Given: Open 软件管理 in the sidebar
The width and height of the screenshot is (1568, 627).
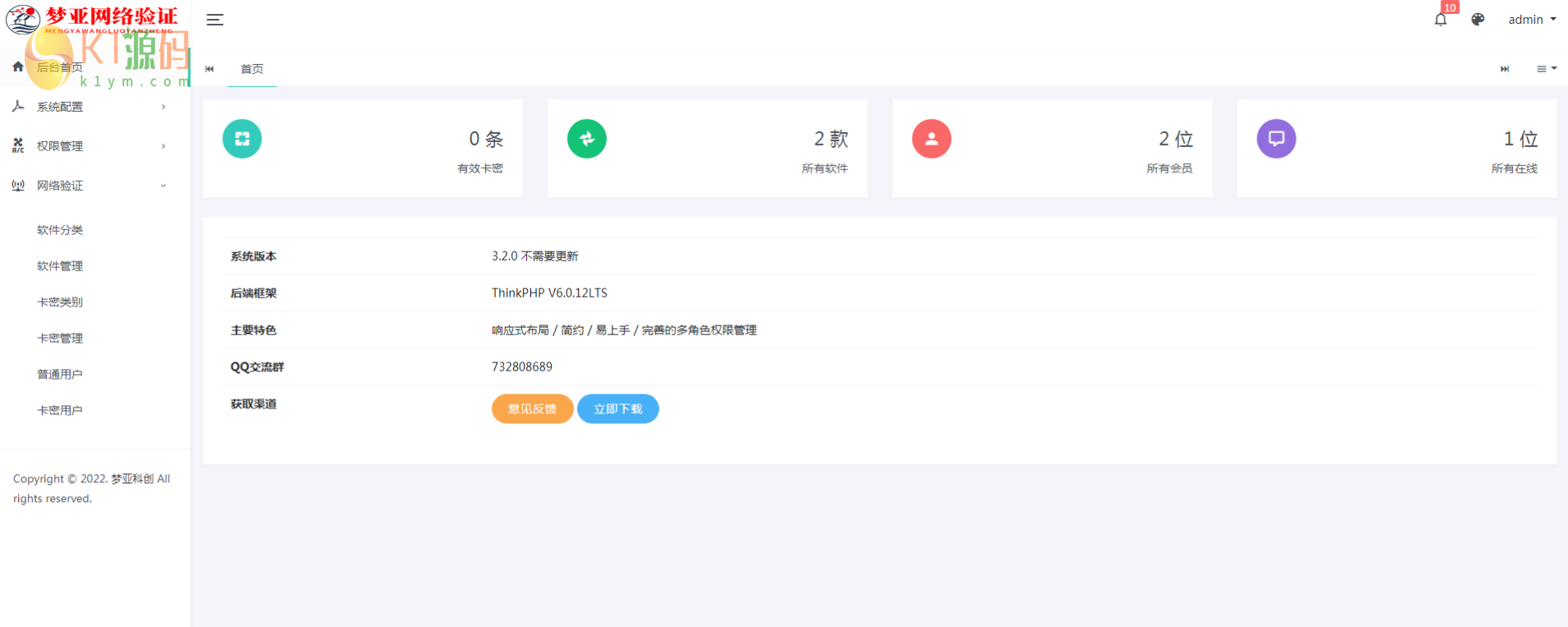Looking at the screenshot, I should [60, 266].
